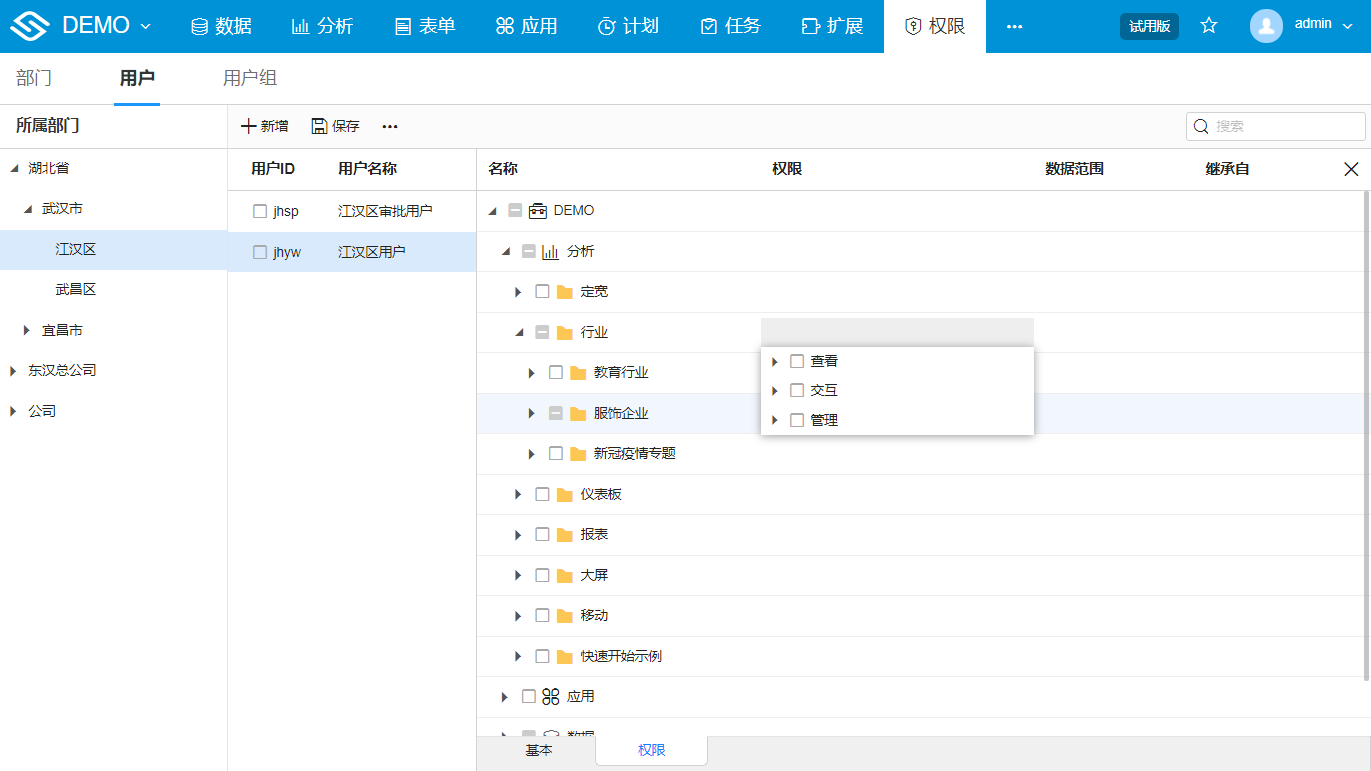Click the 应用 apps icon in tree
Screen dimensions: 1371x771
coord(551,696)
